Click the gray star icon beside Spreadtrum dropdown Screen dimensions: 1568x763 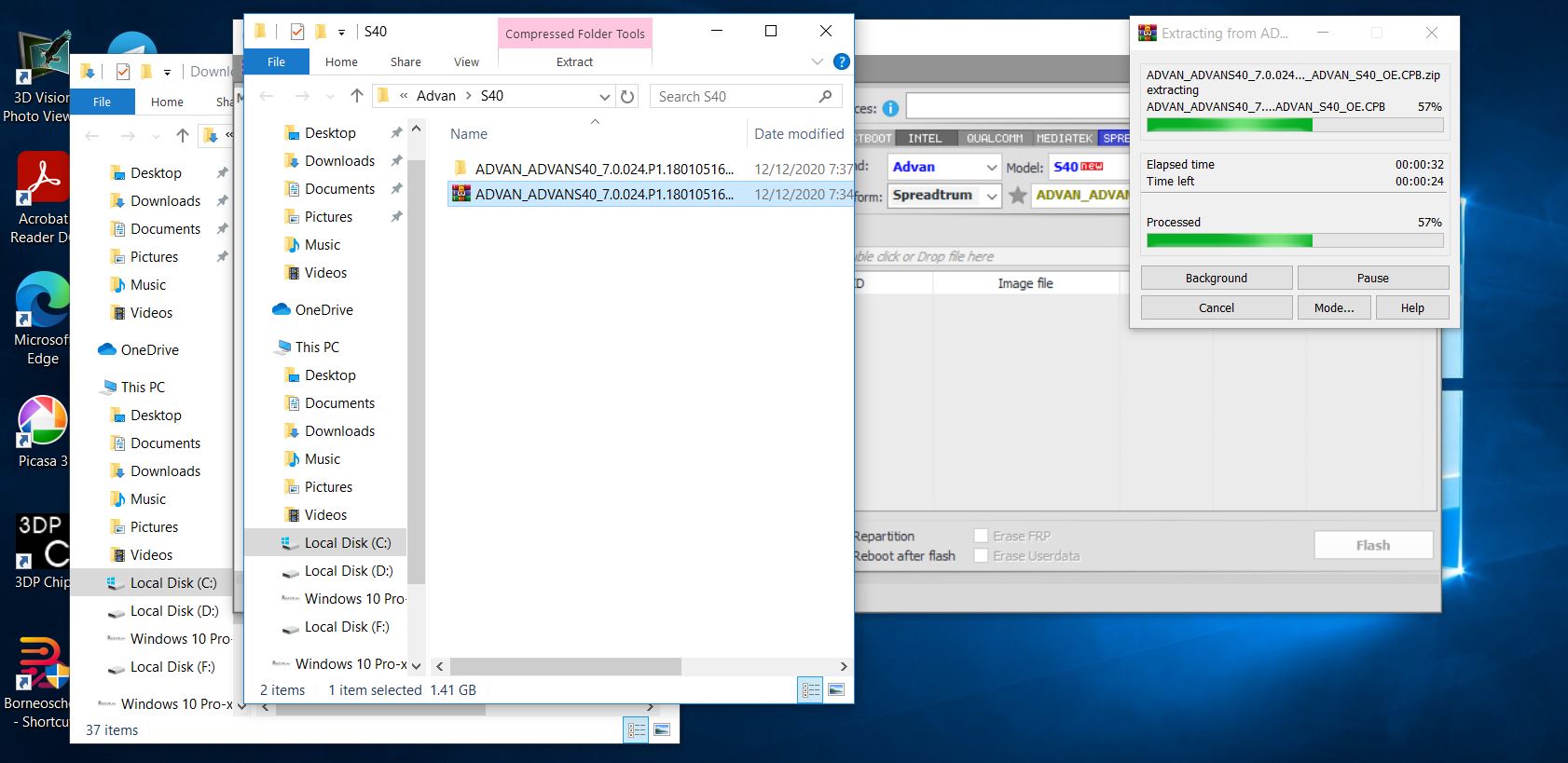[x=1018, y=195]
